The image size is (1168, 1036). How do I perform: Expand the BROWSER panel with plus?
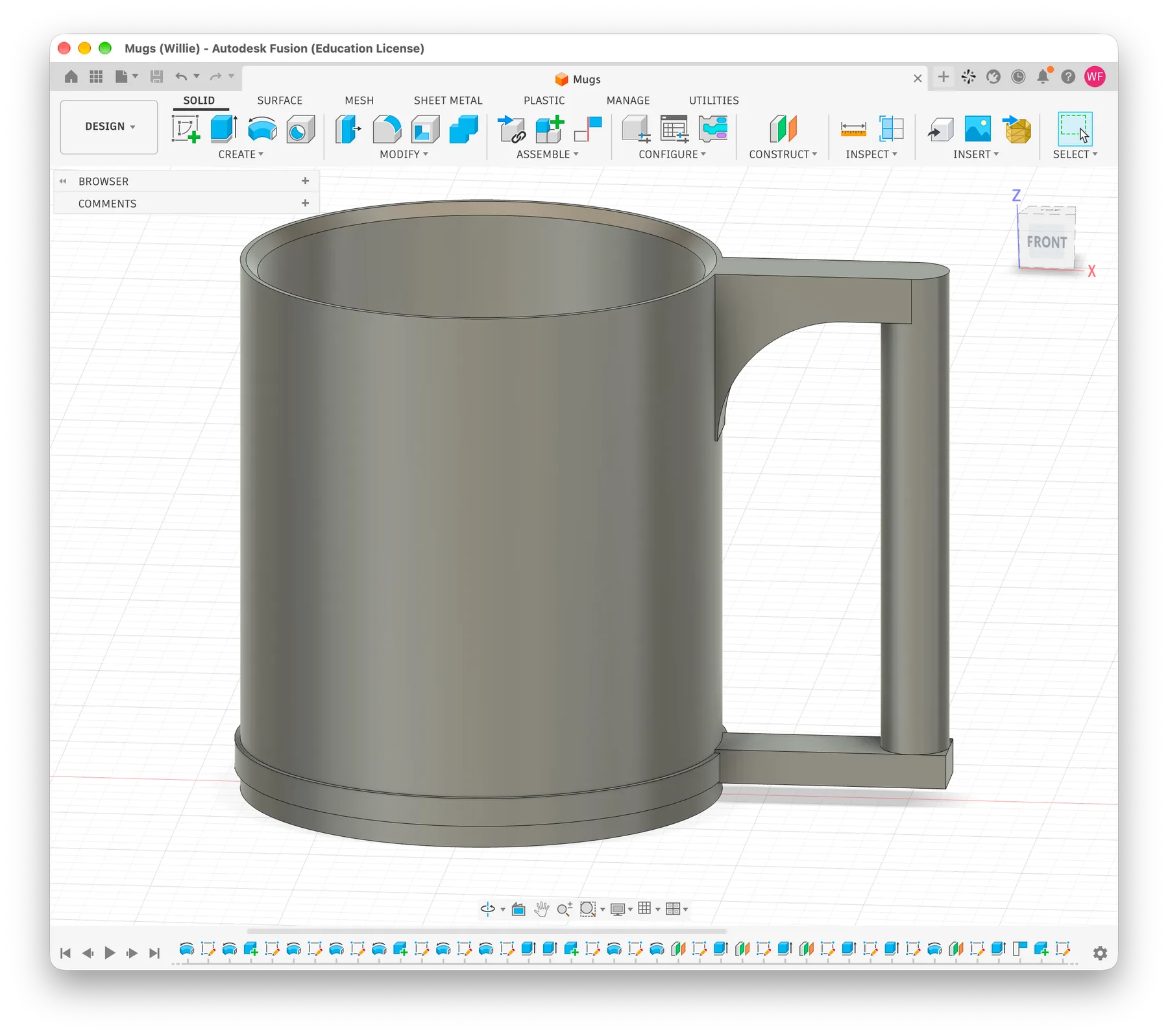(305, 181)
